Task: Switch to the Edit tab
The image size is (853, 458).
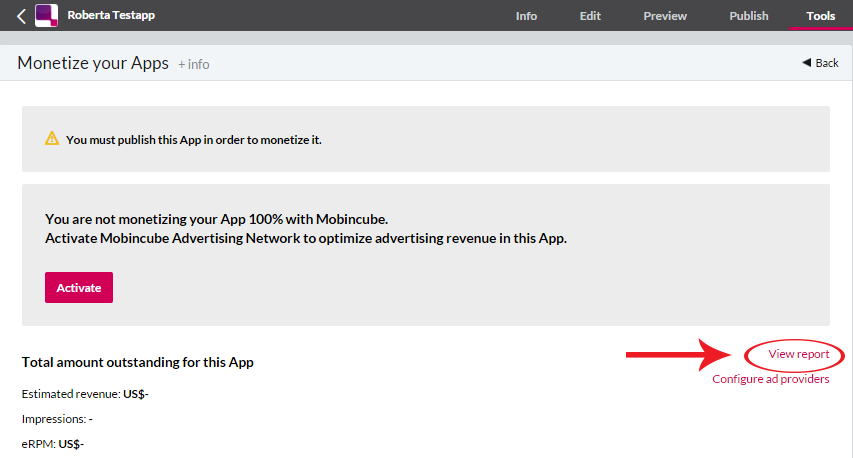Action: [590, 16]
